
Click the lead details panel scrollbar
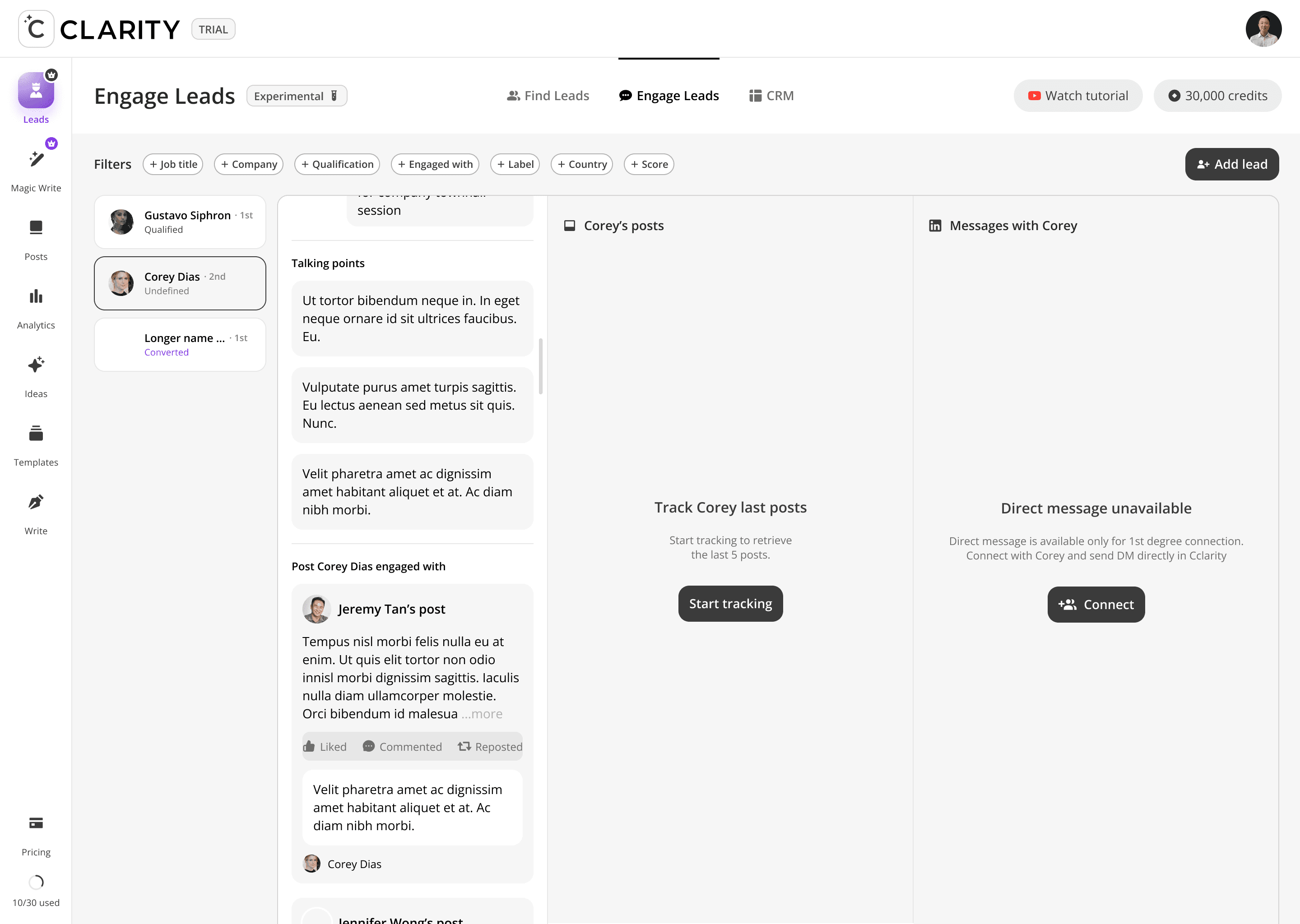(540, 366)
